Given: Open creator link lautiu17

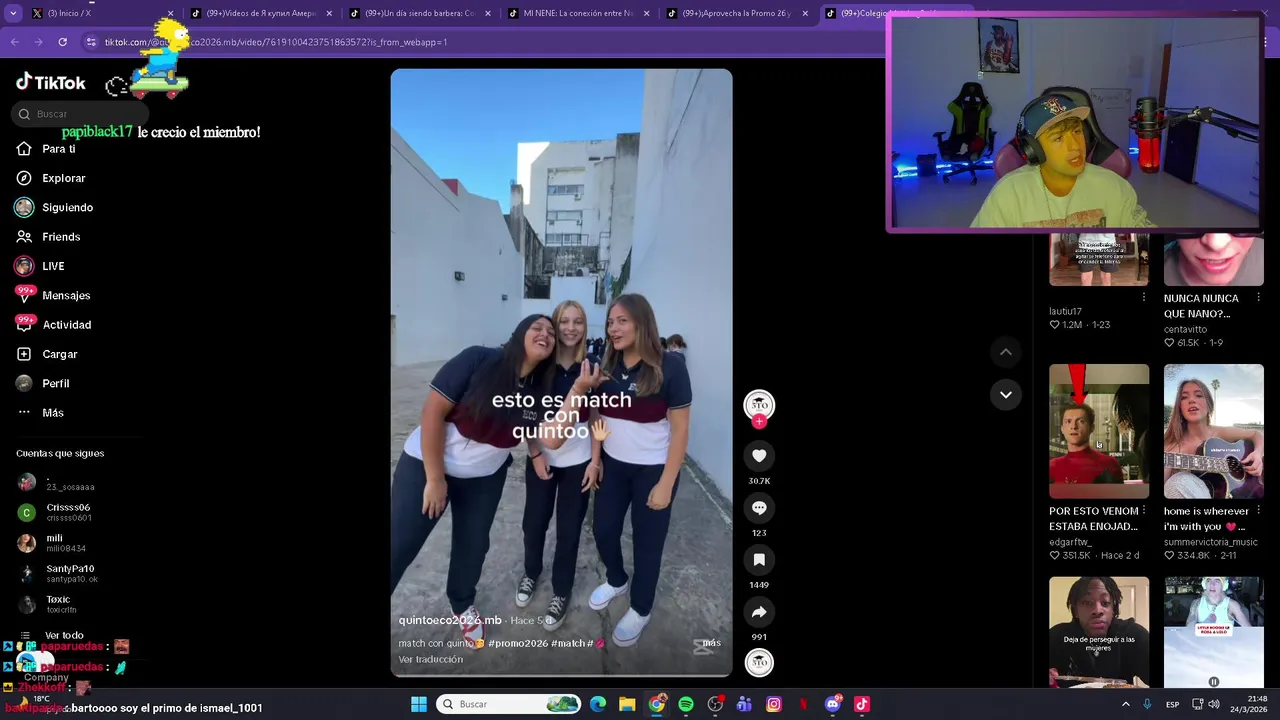Looking at the screenshot, I should point(1065,311).
